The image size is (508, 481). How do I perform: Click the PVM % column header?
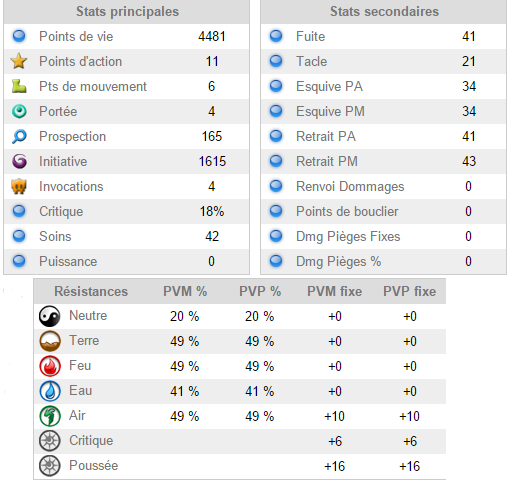click(x=185, y=291)
